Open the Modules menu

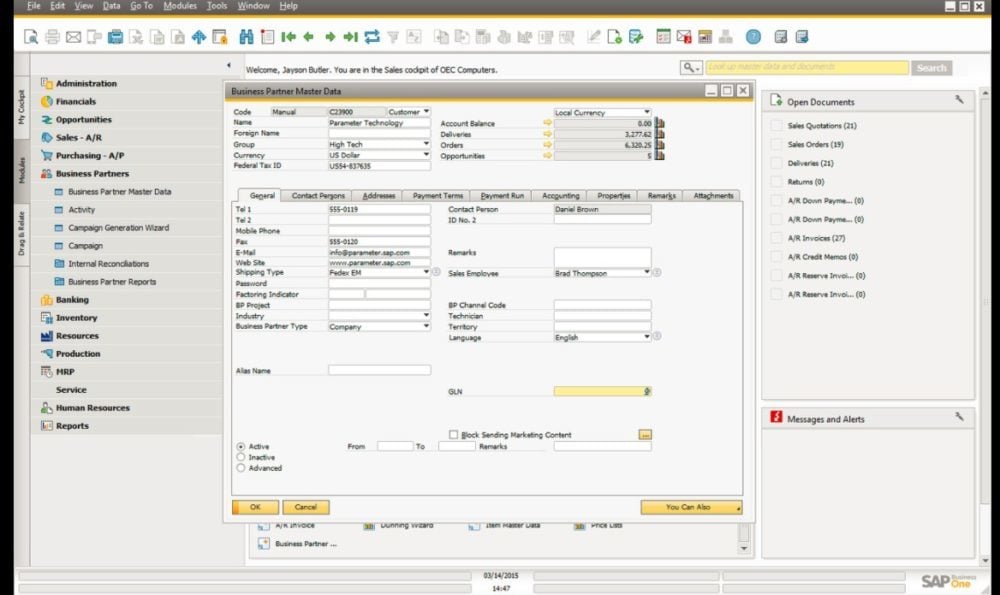181,5
